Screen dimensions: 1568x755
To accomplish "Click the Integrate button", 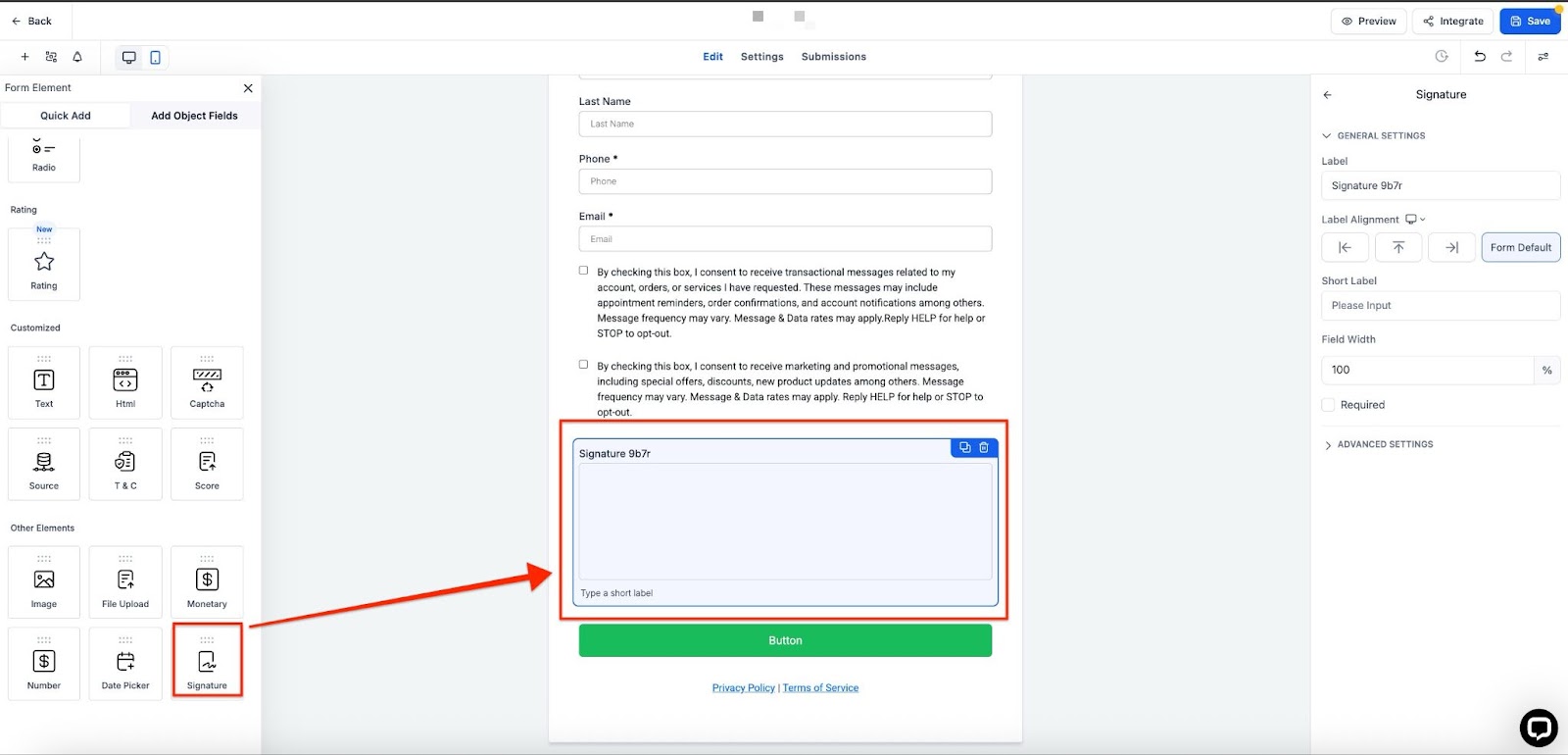I will tap(1453, 21).
